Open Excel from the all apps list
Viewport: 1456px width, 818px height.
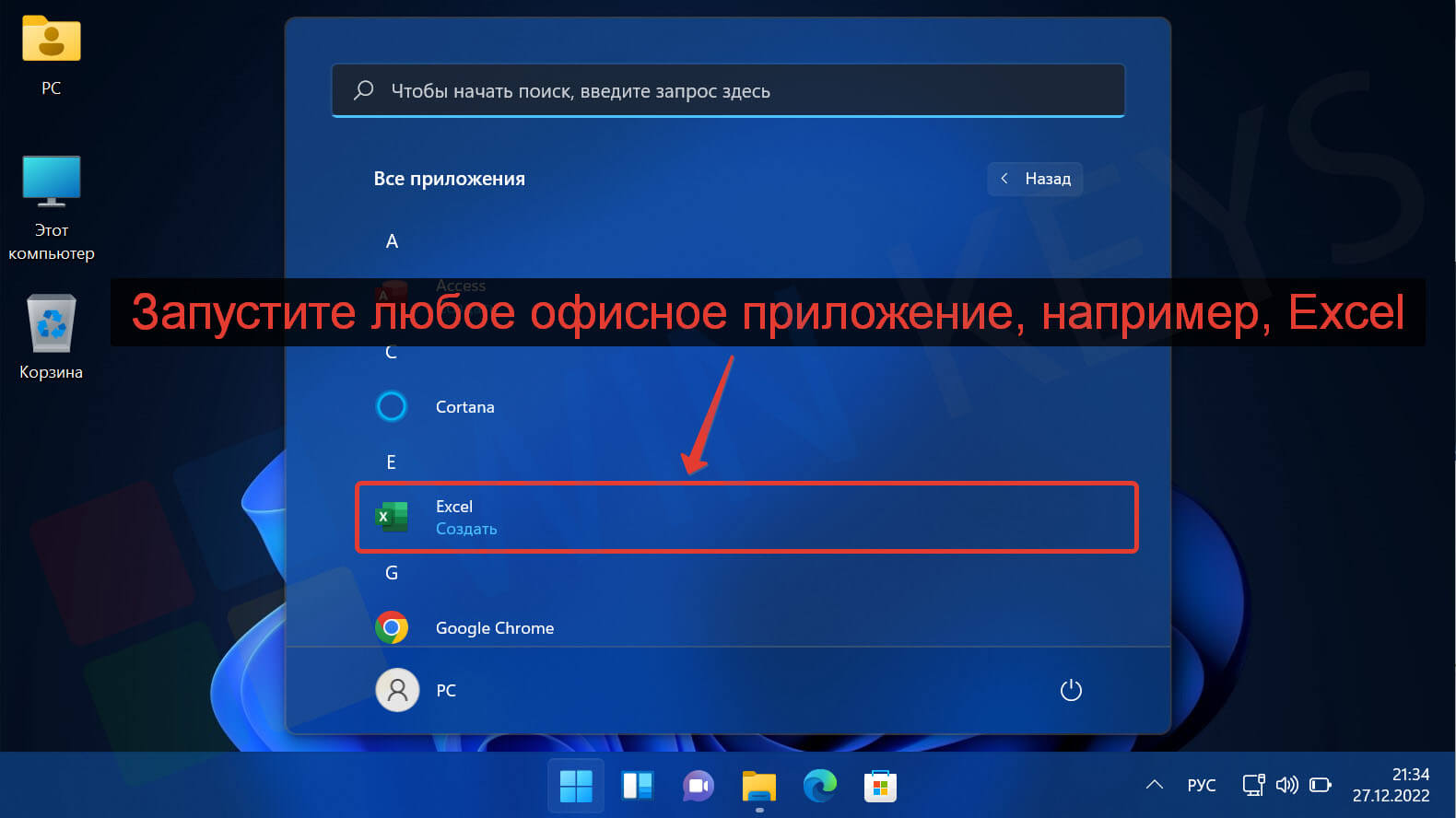[x=453, y=507]
